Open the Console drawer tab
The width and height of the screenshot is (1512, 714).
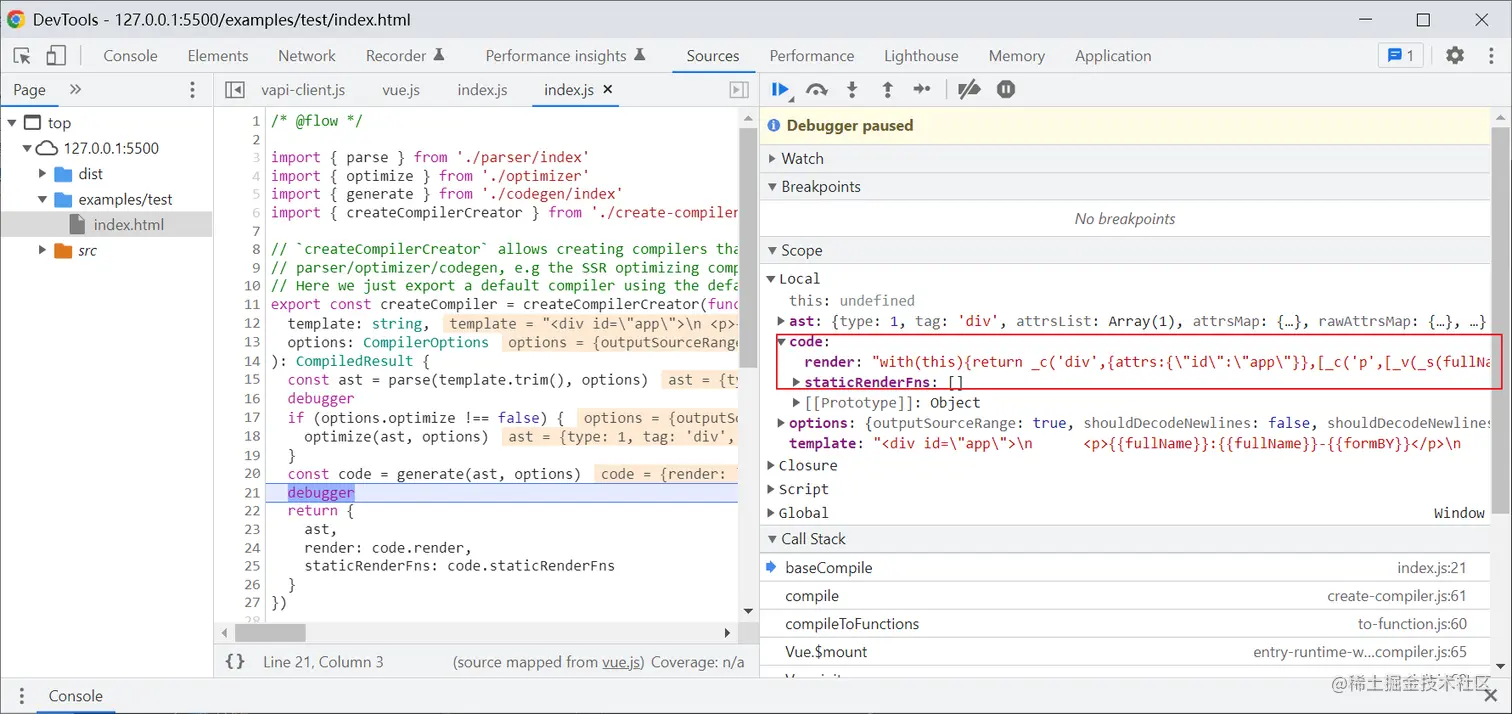pos(76,696)
